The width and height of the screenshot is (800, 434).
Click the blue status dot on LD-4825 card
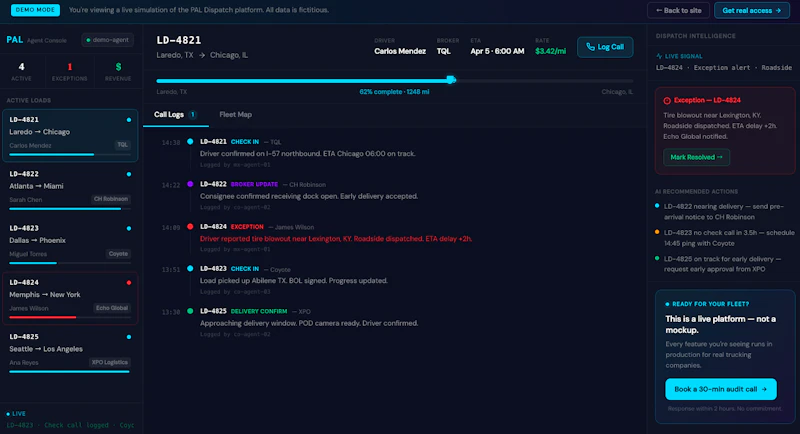(129, 337)
